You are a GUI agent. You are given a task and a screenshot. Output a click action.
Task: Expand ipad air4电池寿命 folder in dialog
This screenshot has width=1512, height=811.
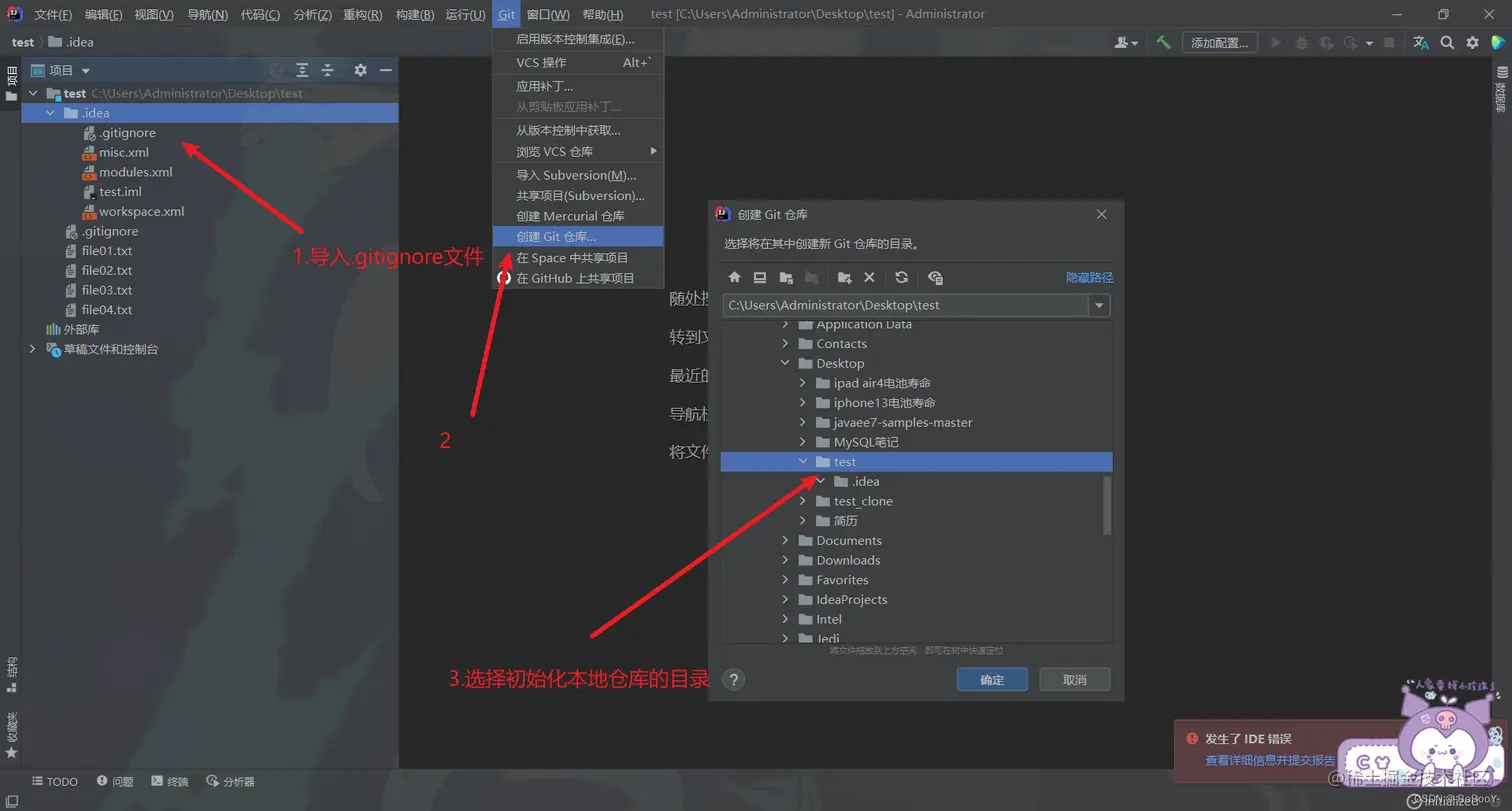[x=803, y=383]
